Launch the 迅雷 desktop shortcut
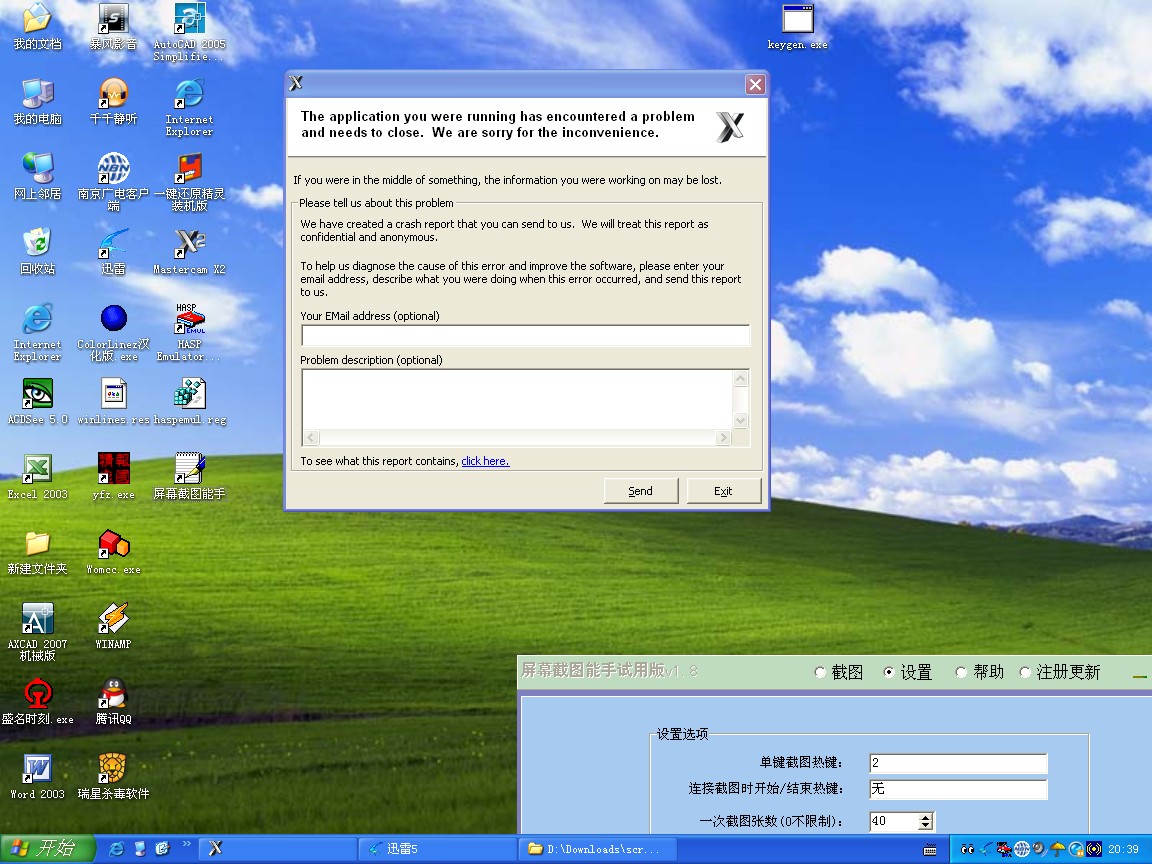The height and width of the screenshot is (864, 1152). point(113,252)
